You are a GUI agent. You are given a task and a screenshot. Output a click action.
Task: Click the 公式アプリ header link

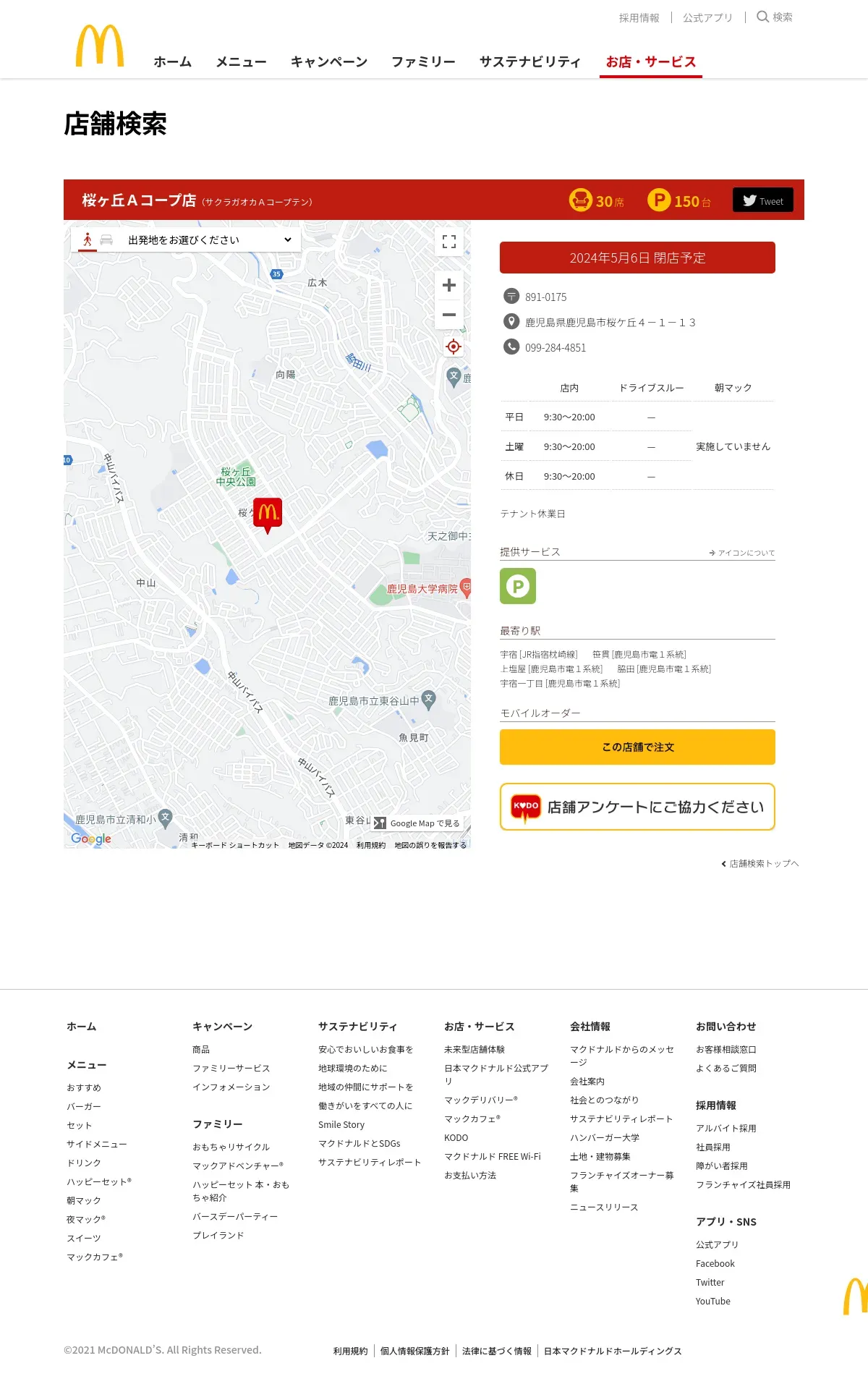point(708,18)
